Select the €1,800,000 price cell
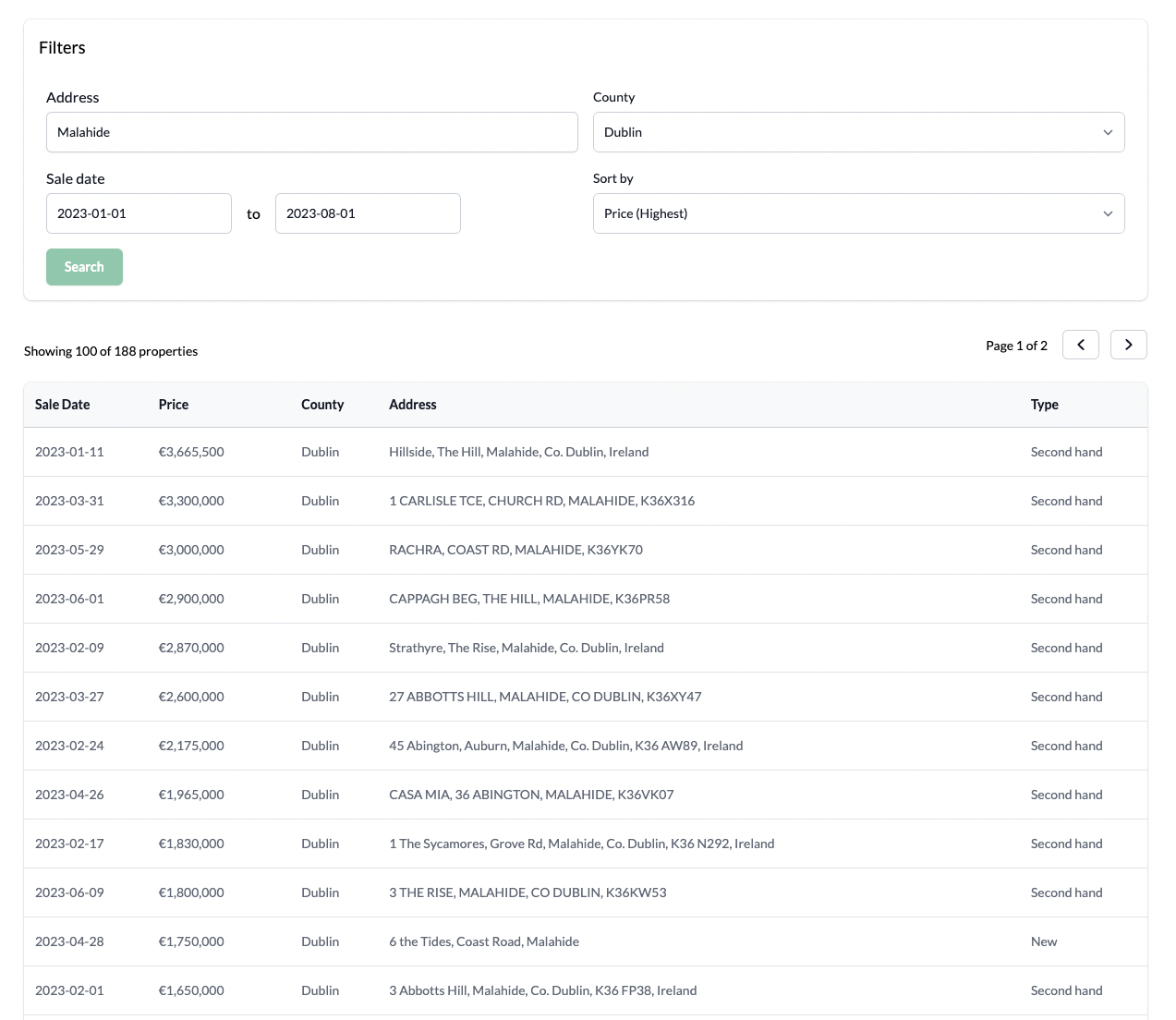This screenshot has height=1020, width=1176. (x=191, y=892)
